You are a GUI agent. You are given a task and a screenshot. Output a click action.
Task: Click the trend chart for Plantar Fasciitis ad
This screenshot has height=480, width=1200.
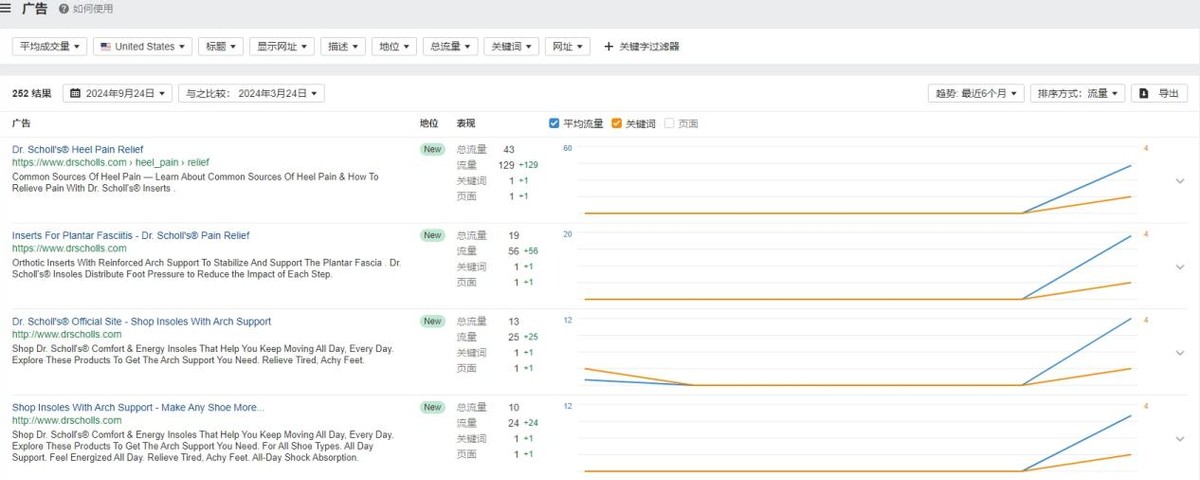point(858,267)
